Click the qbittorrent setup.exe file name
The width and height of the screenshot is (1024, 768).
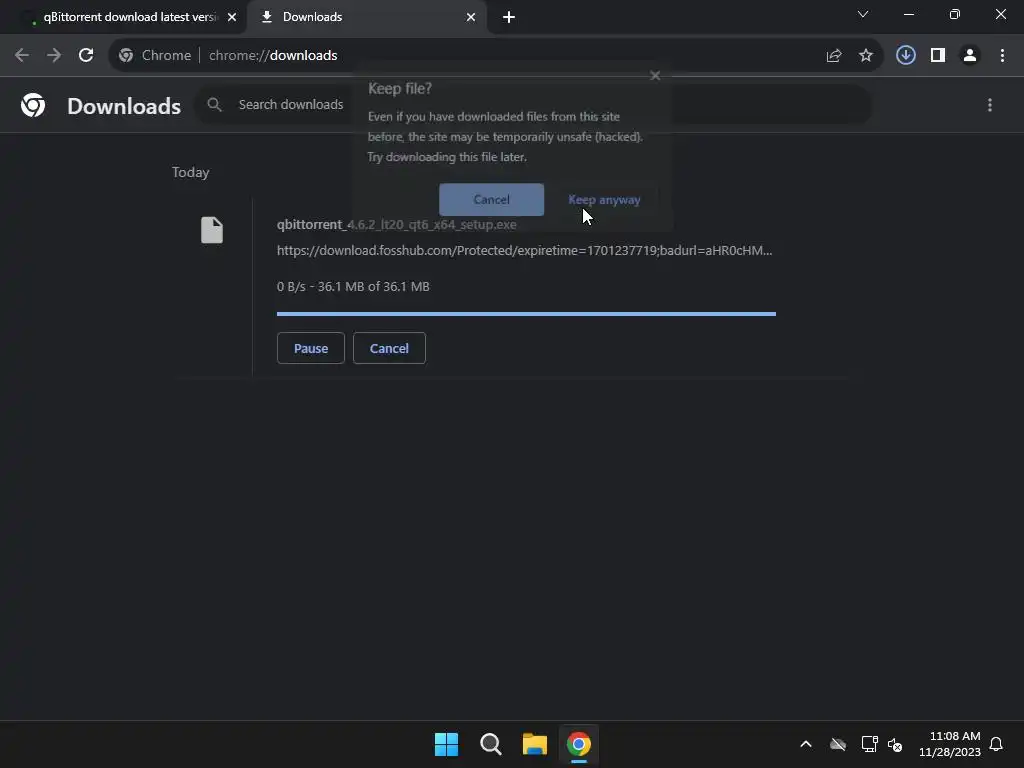click(396, 225)
